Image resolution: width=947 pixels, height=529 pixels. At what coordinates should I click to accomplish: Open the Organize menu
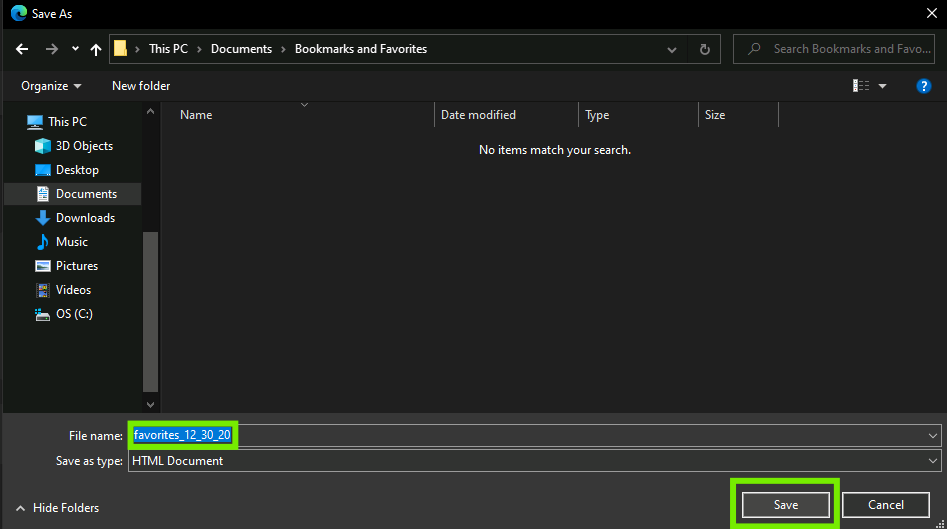point(51,86)
